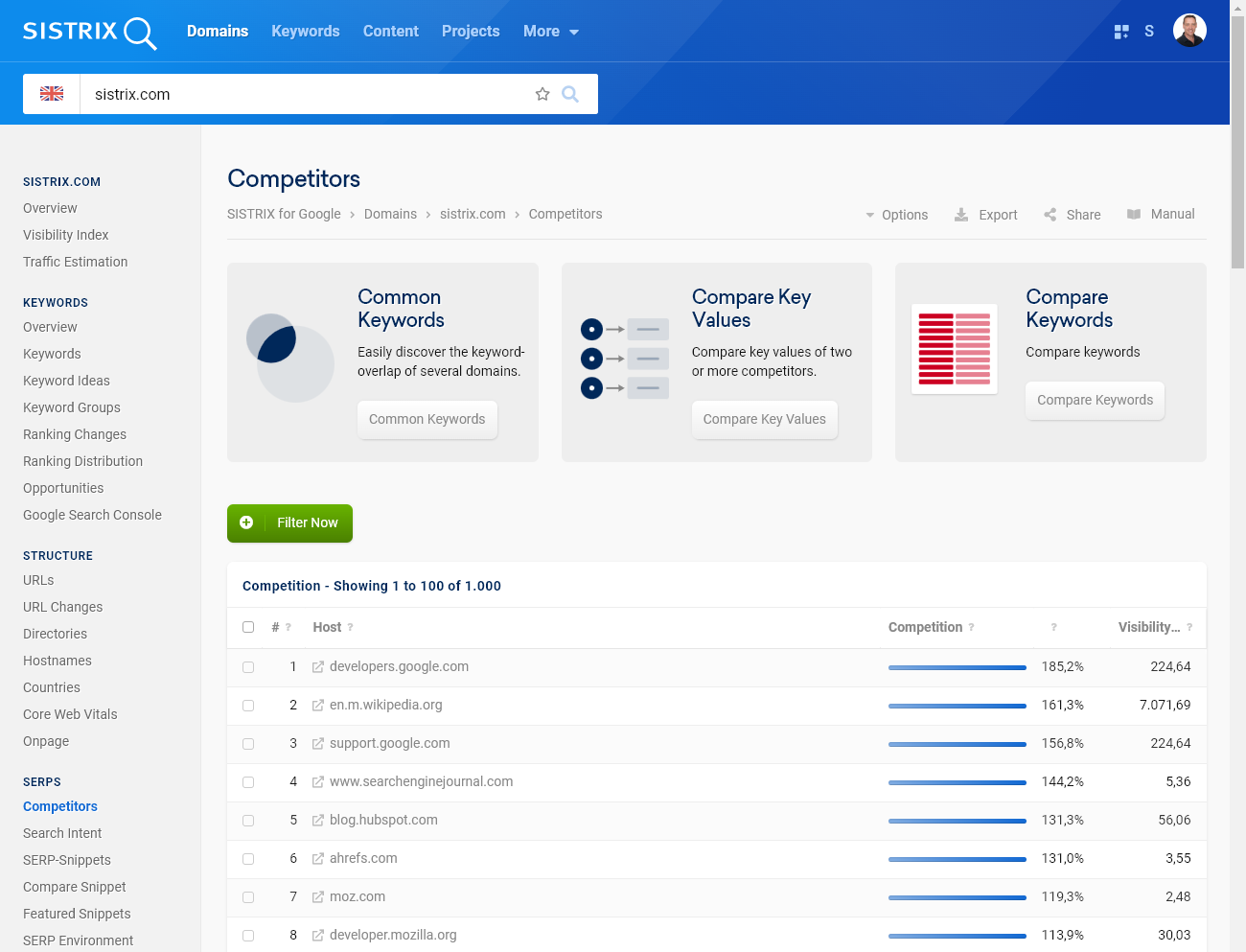Image resolution: width=1246 pixels, height=952 pixels.
Task: Star sistrix.com as favorite
Action: (542, 94)
